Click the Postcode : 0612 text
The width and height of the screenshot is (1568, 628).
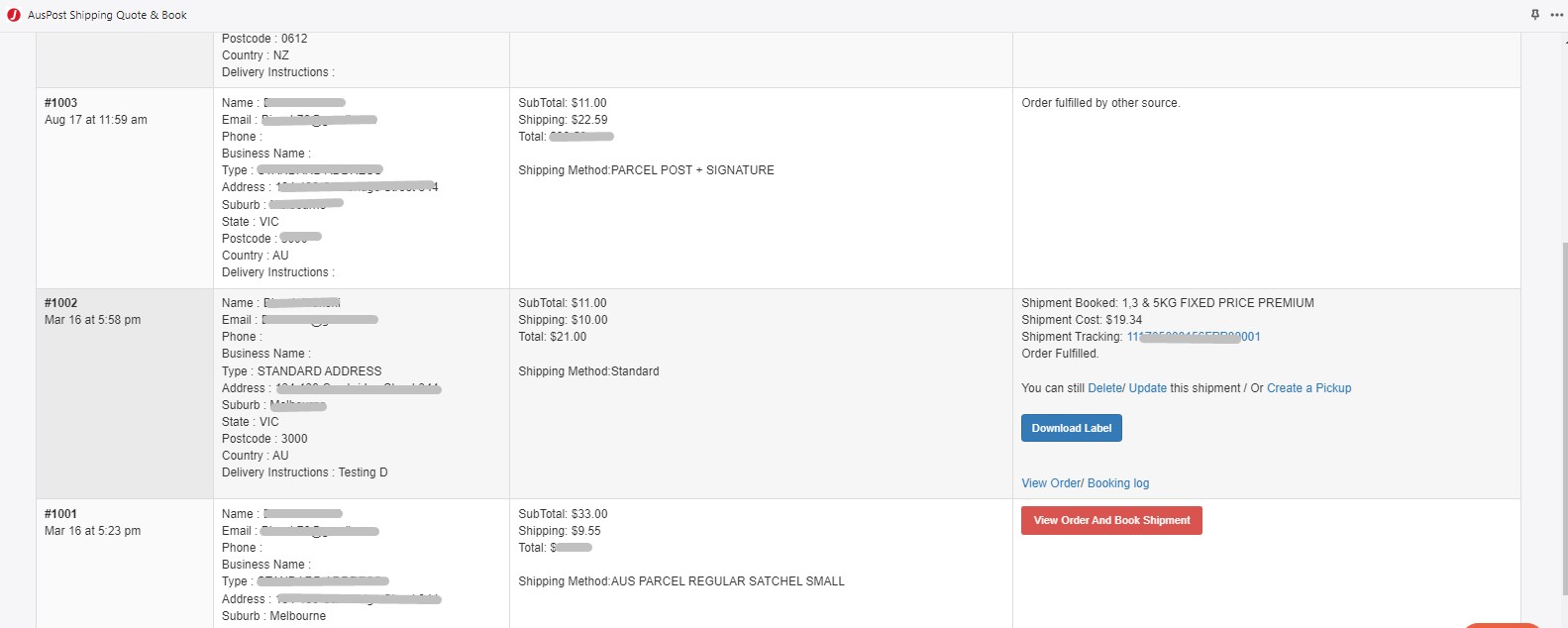tap(264, 39)
